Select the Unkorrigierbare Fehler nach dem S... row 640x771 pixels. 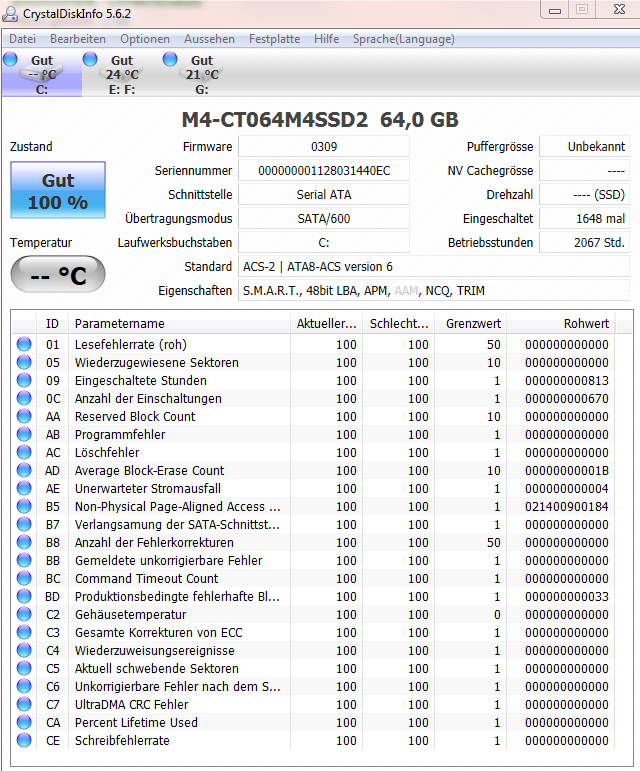(x=314, y=686)
